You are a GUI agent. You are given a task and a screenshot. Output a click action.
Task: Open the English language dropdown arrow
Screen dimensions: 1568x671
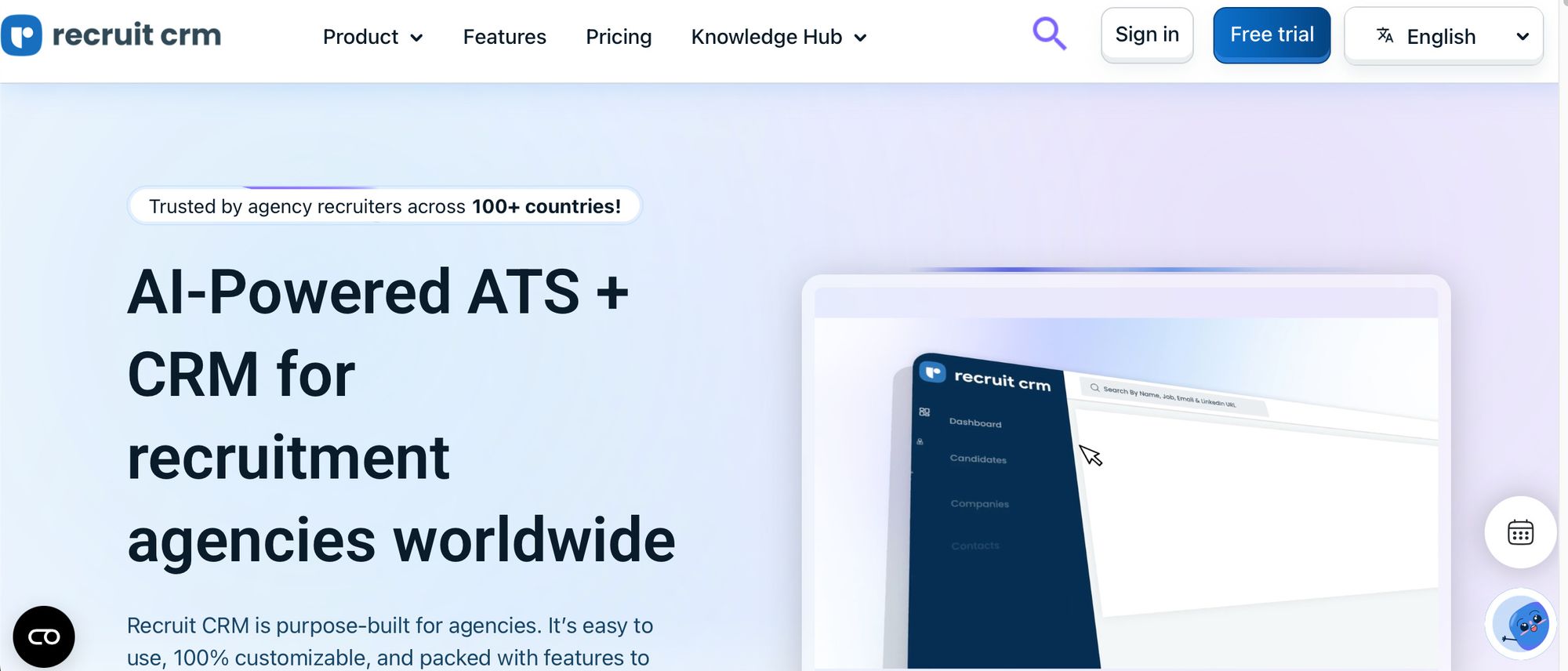coord(1523,37)
